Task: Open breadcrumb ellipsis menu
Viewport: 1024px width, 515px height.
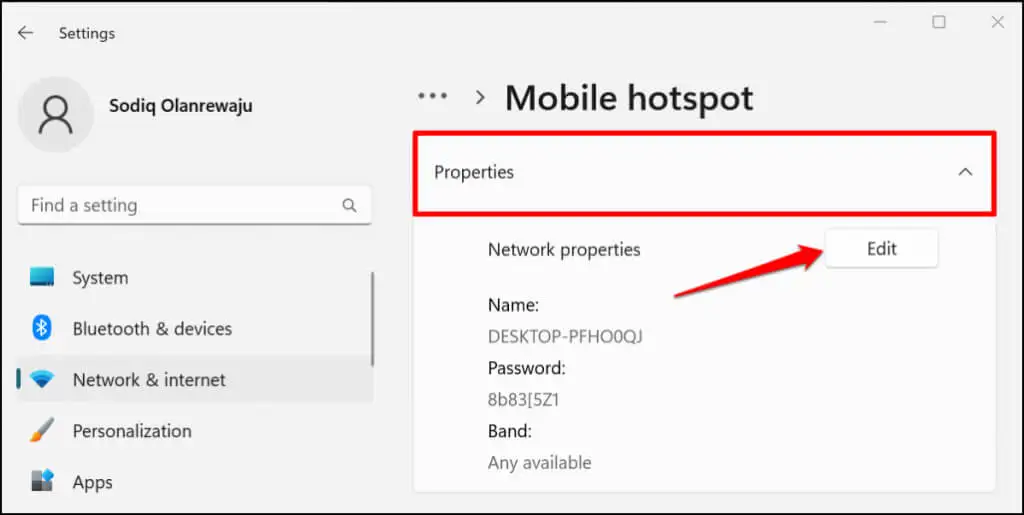Action: pos(432,96)
